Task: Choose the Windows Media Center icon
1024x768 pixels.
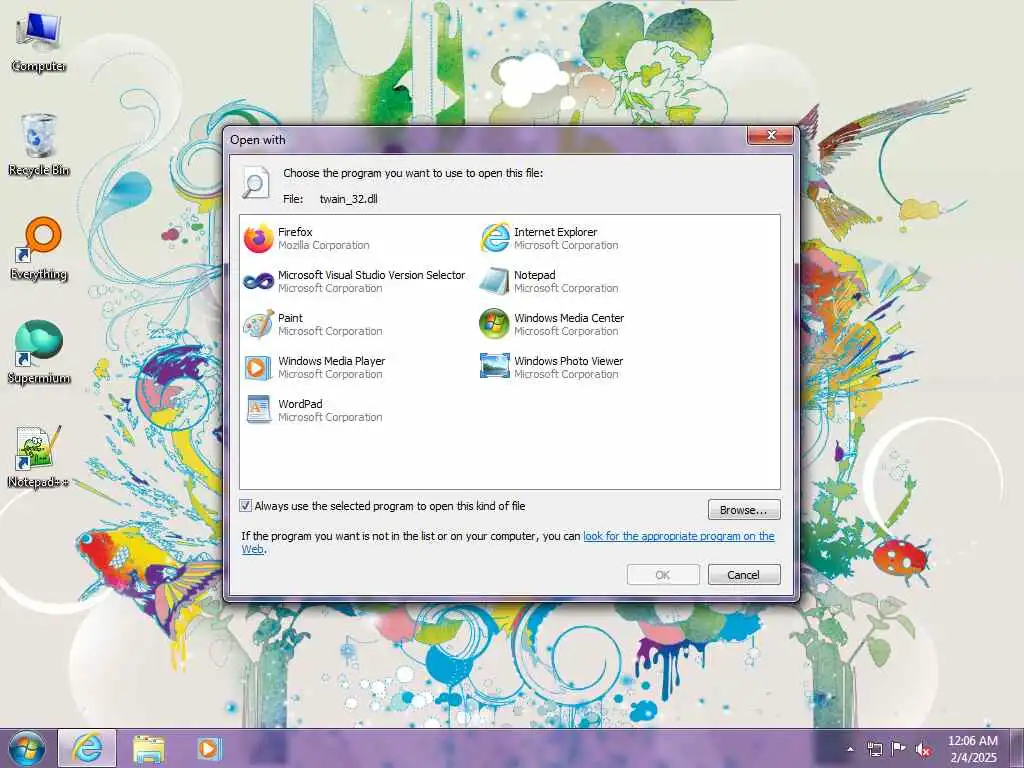Action: point(494,325)
